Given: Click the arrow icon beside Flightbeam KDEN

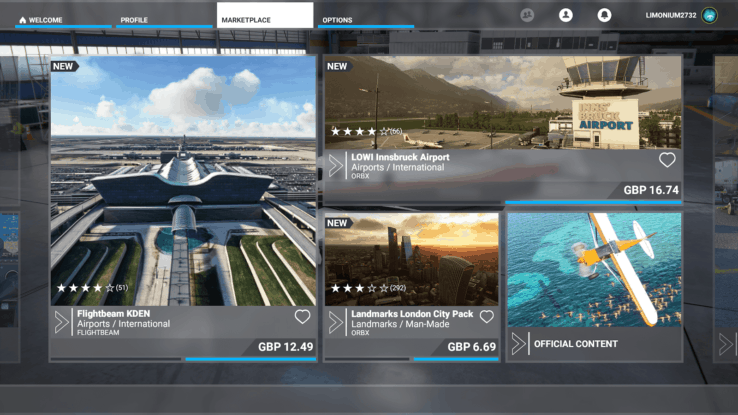Looking at the screenshot, I should pos(61,322).
